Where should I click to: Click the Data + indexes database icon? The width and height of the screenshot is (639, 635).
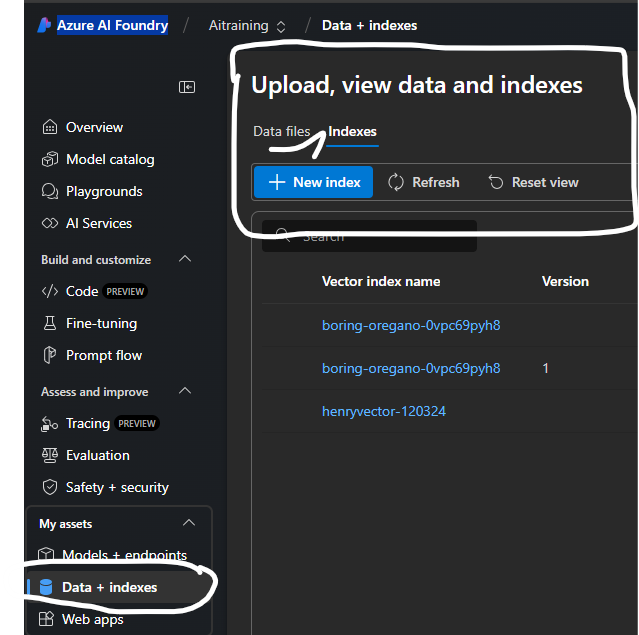click(46, 587)
